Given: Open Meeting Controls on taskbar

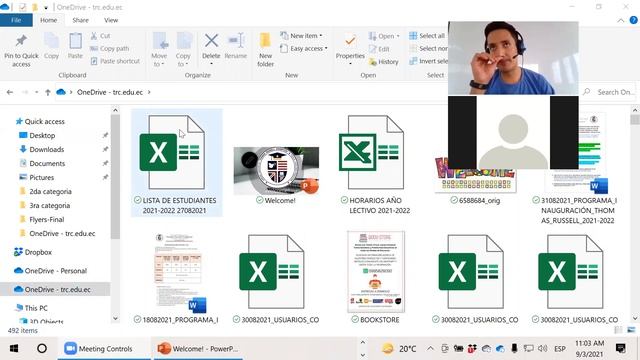Looking at the screenshot, I should 104,349.
